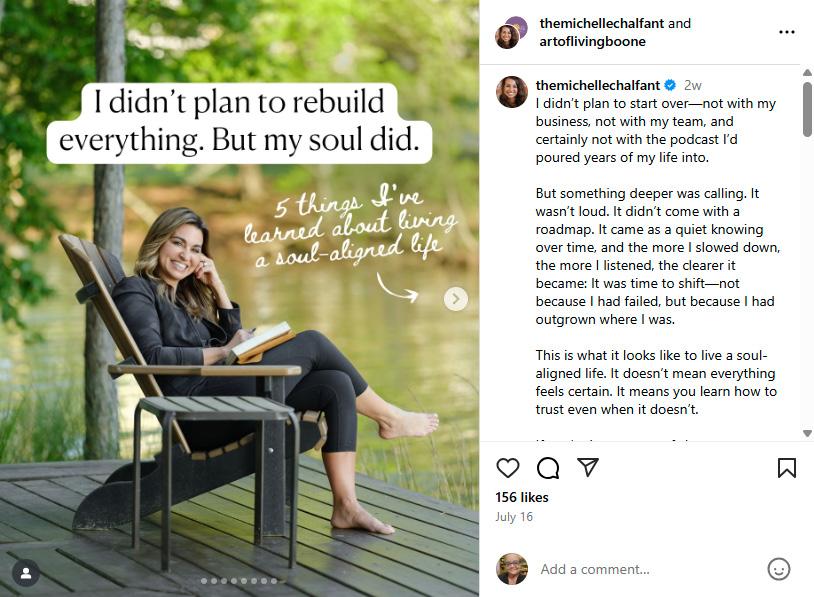
Task: Click the Add a comment field
Action: 640,569
